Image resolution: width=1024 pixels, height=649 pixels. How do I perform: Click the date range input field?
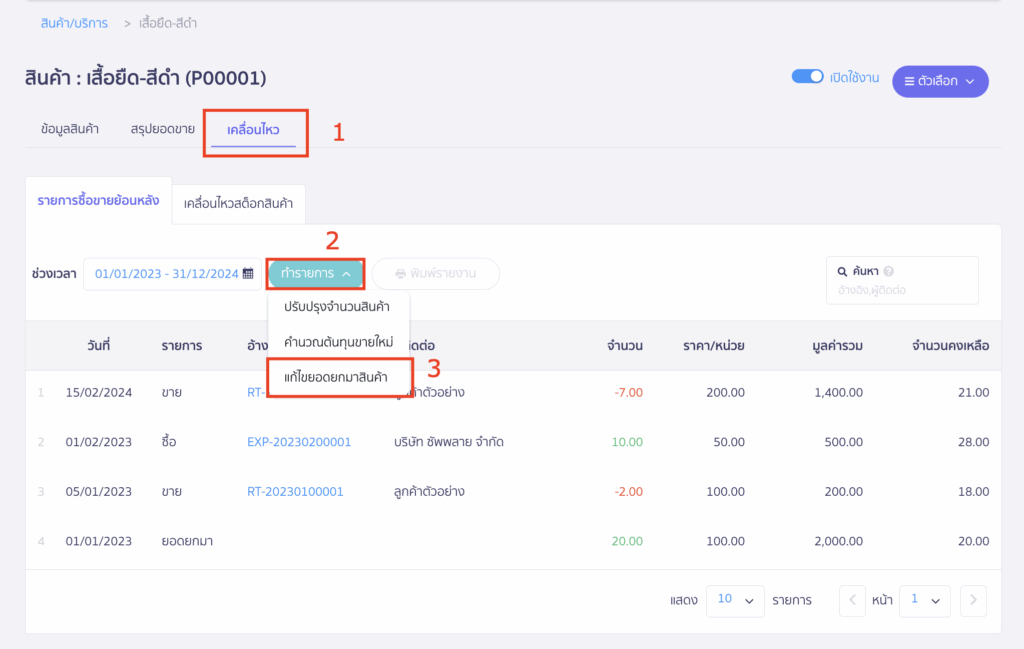tap(165, 274)
